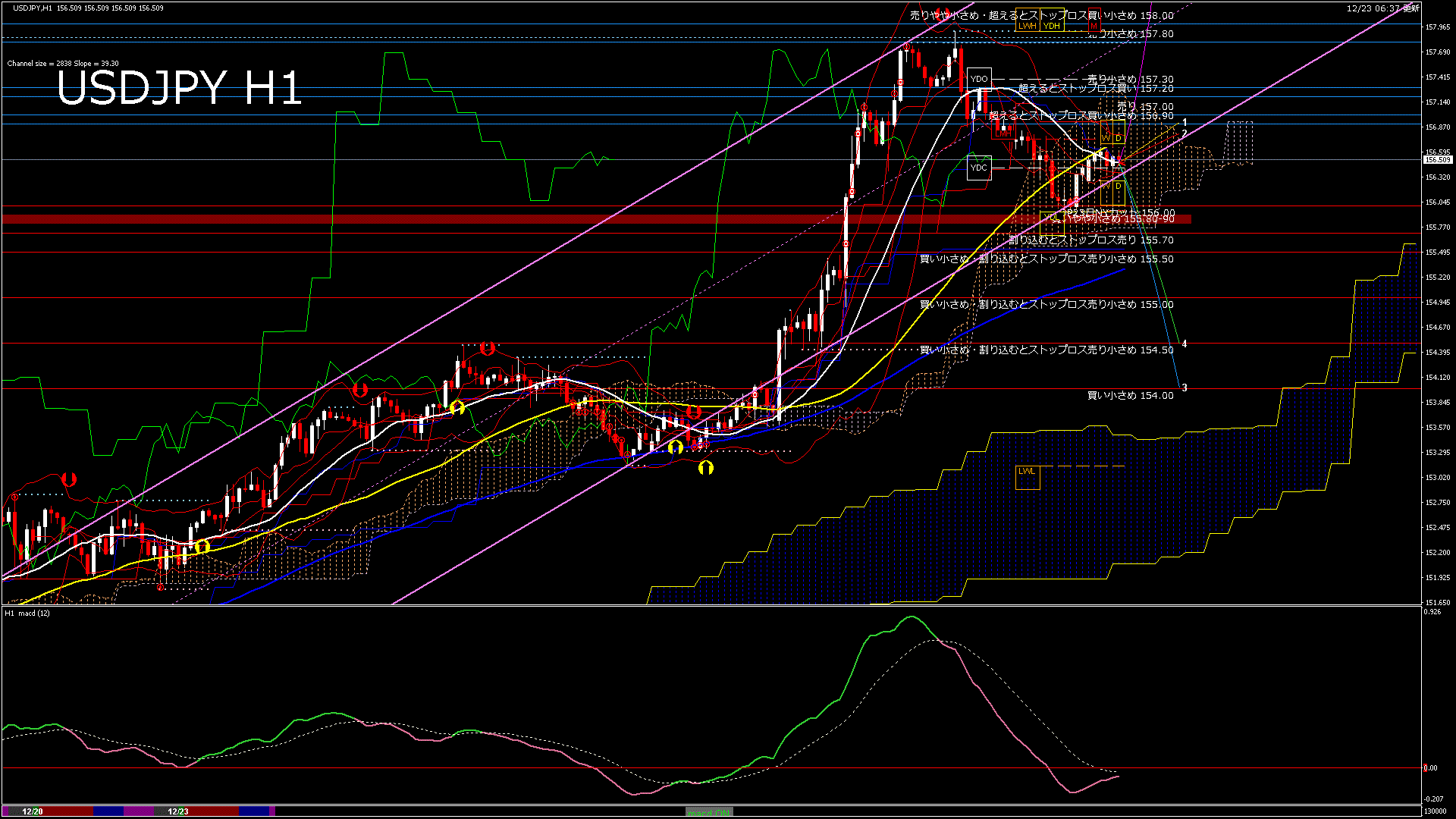This screenshot has height=819, width=1456.
Task: Click the 12/20 date marker on timeline
Action: click(33, 811)
